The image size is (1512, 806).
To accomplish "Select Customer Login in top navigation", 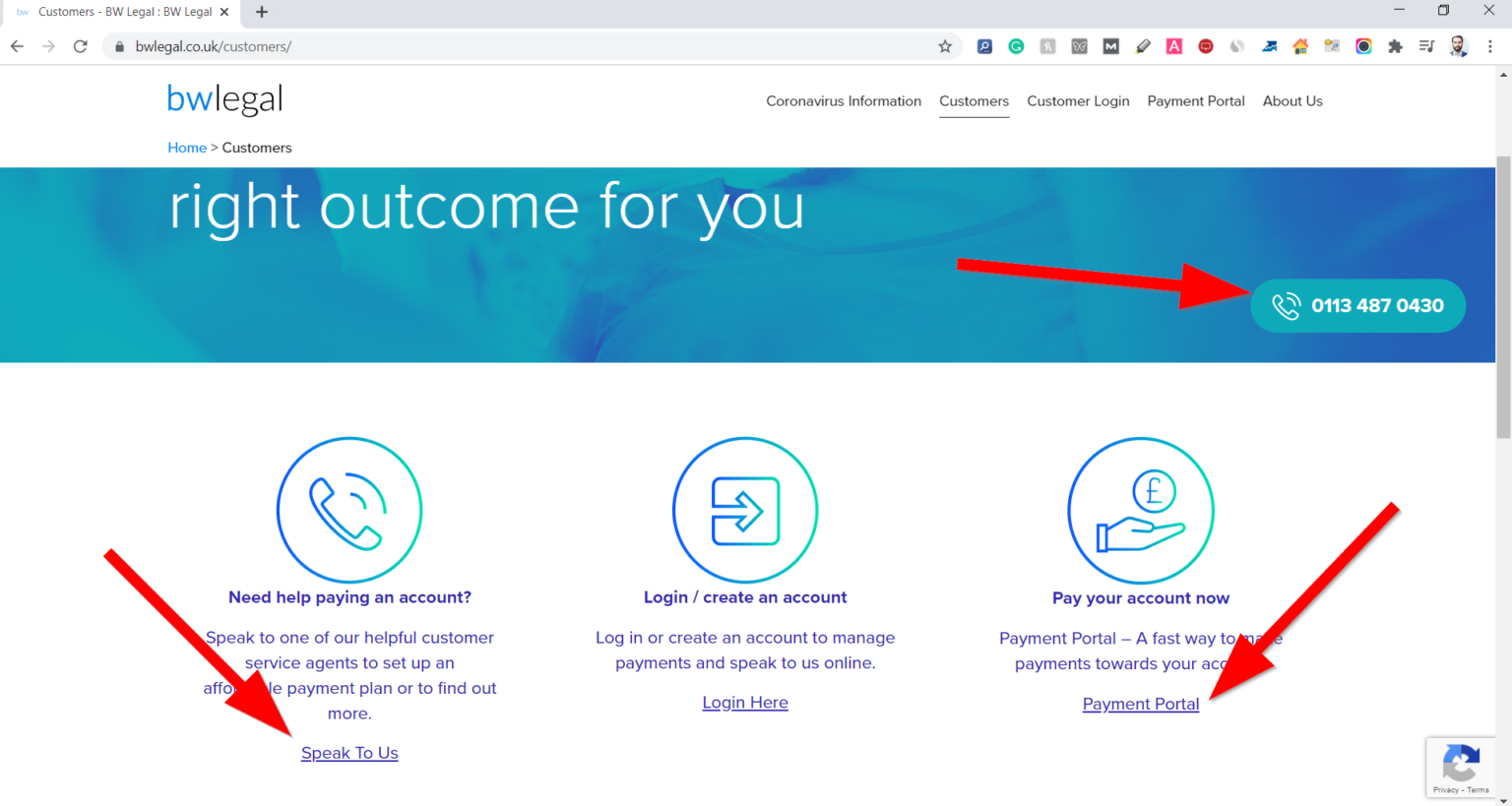I will click(1078, 101).
